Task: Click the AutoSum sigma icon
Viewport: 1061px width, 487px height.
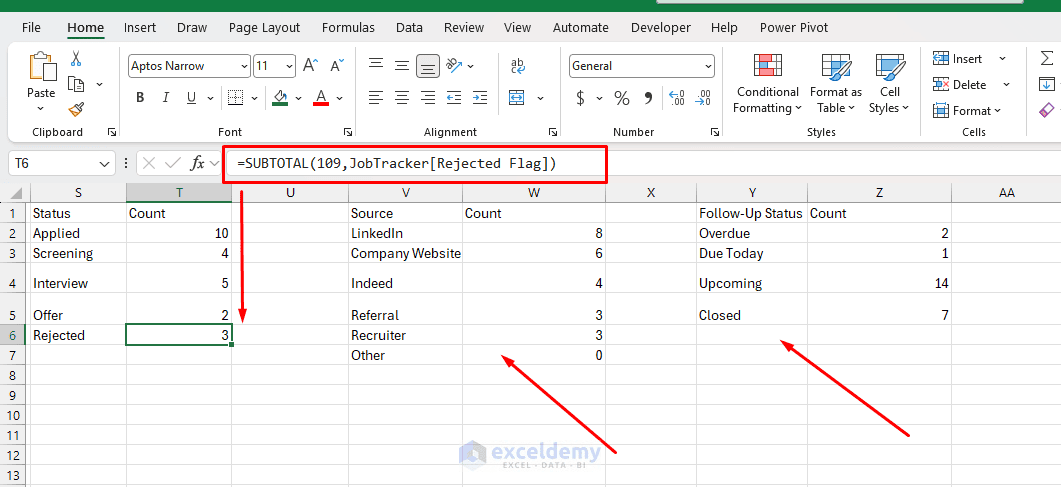Action: pyautogui.click(x=1047, y=59)
